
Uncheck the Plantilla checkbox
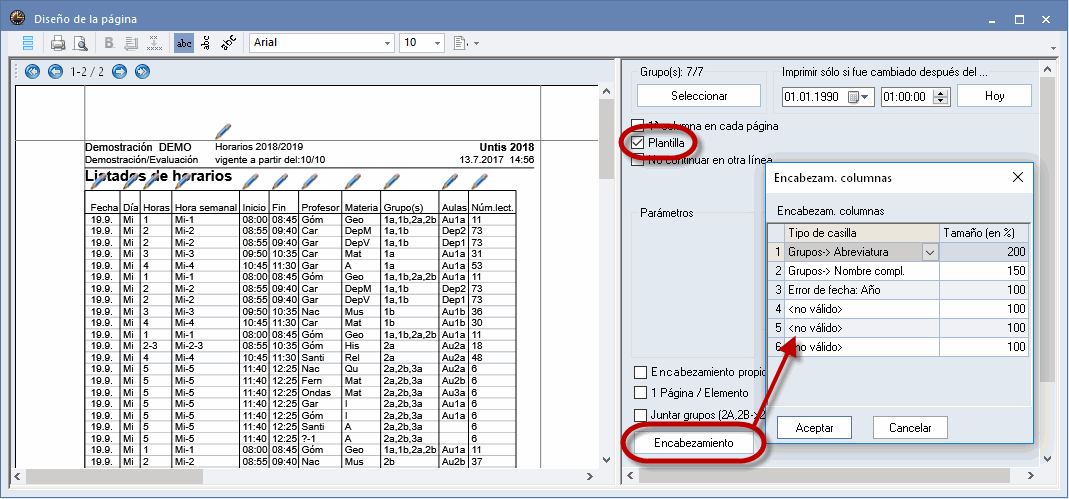pos(637,143)
